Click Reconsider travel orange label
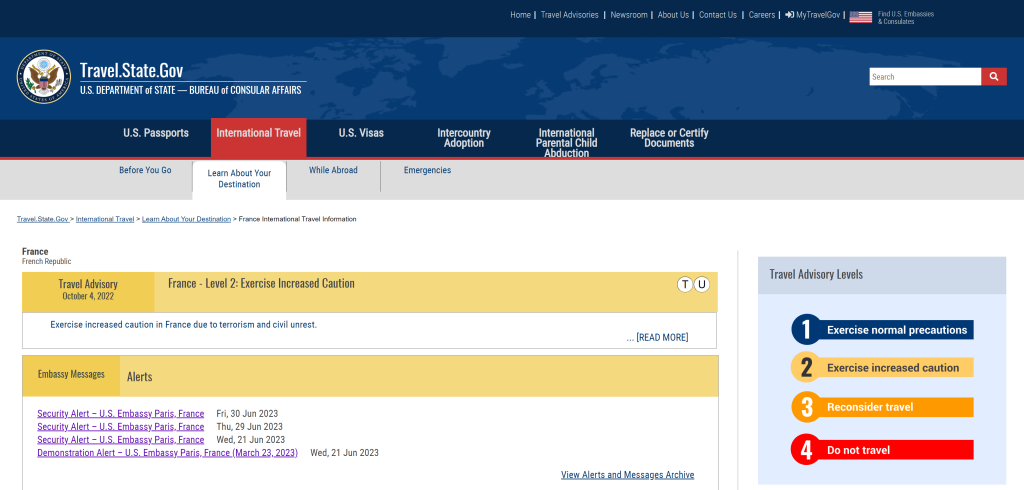The image size is (1024, 490). pos(897,407)
